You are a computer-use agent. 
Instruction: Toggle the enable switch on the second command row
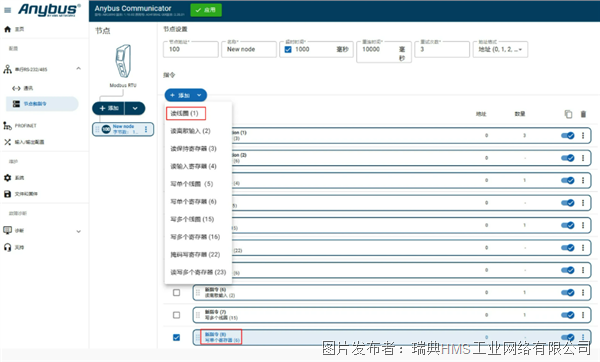pyautogui.click(x=567, y=158)
